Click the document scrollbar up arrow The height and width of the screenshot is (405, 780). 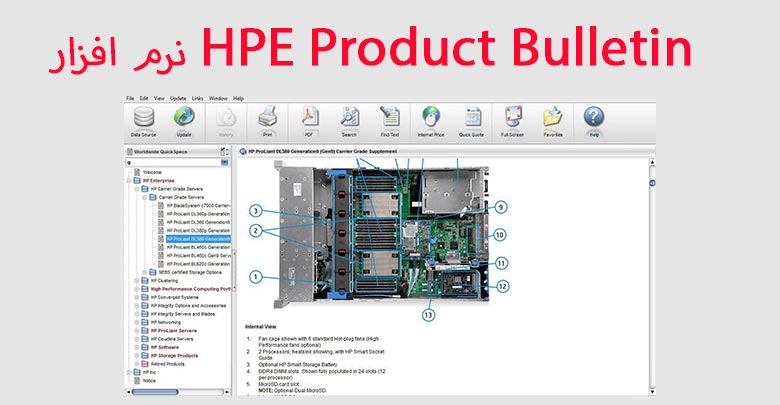[652, 162]
